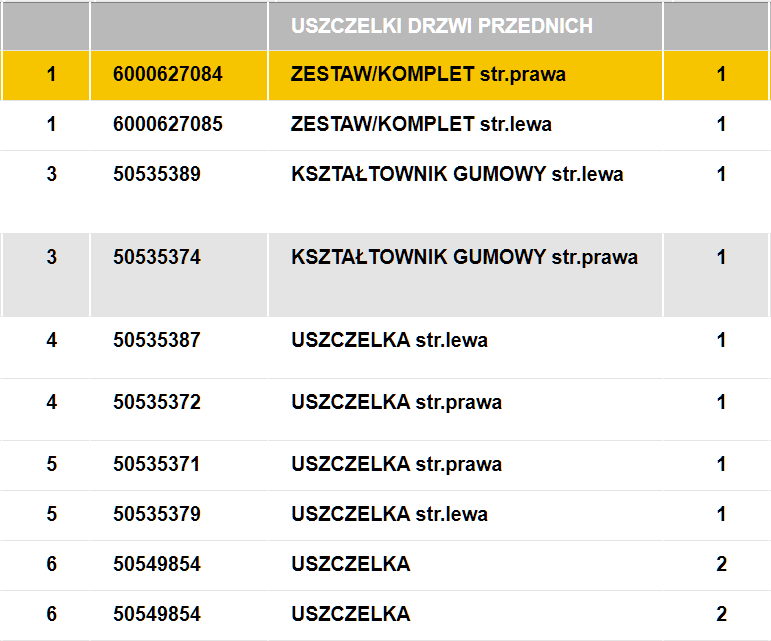Select part number 6000627085
771x641 pixels.
[x=168, y=125]
